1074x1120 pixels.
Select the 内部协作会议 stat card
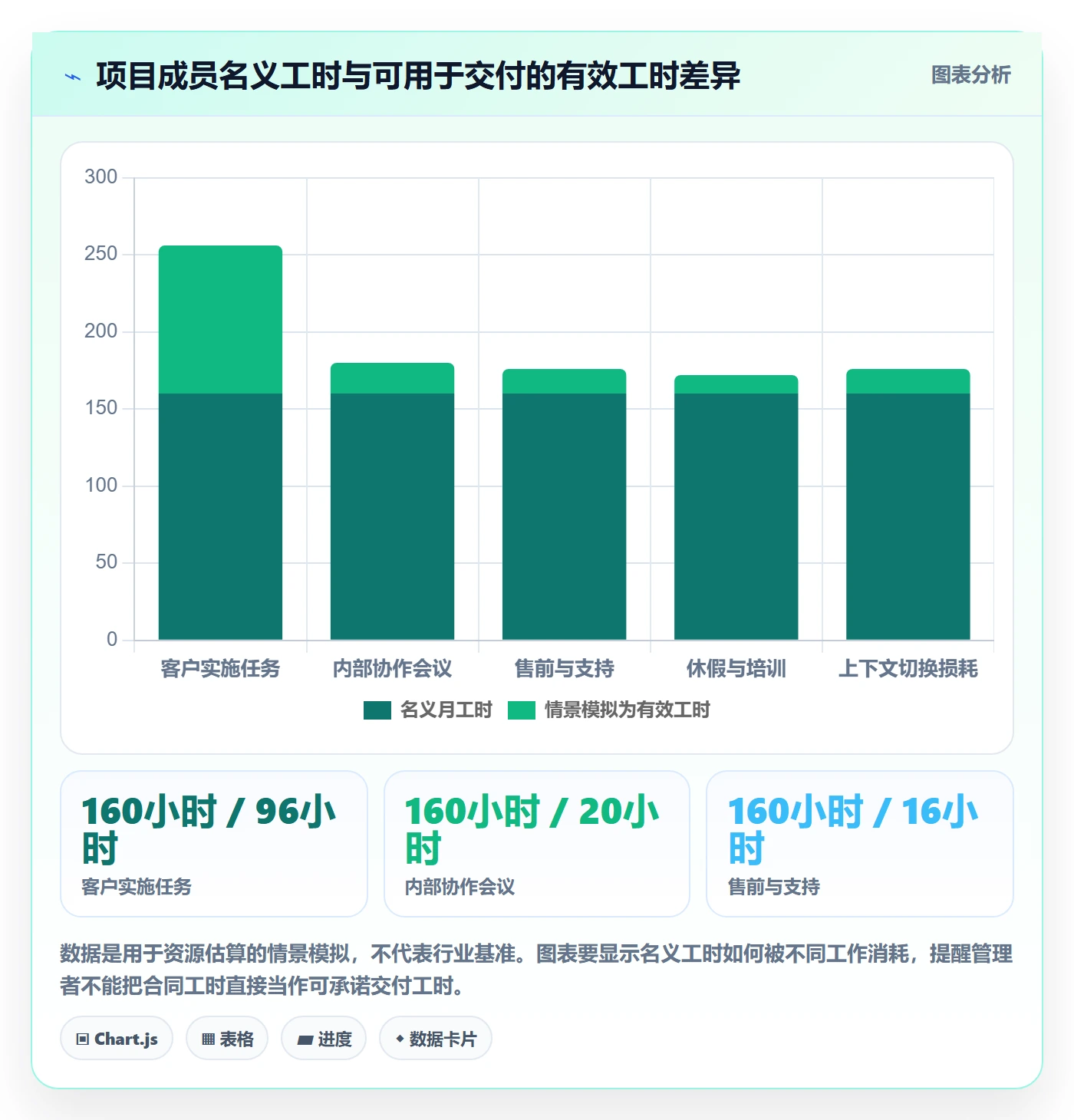click(537, 844)
